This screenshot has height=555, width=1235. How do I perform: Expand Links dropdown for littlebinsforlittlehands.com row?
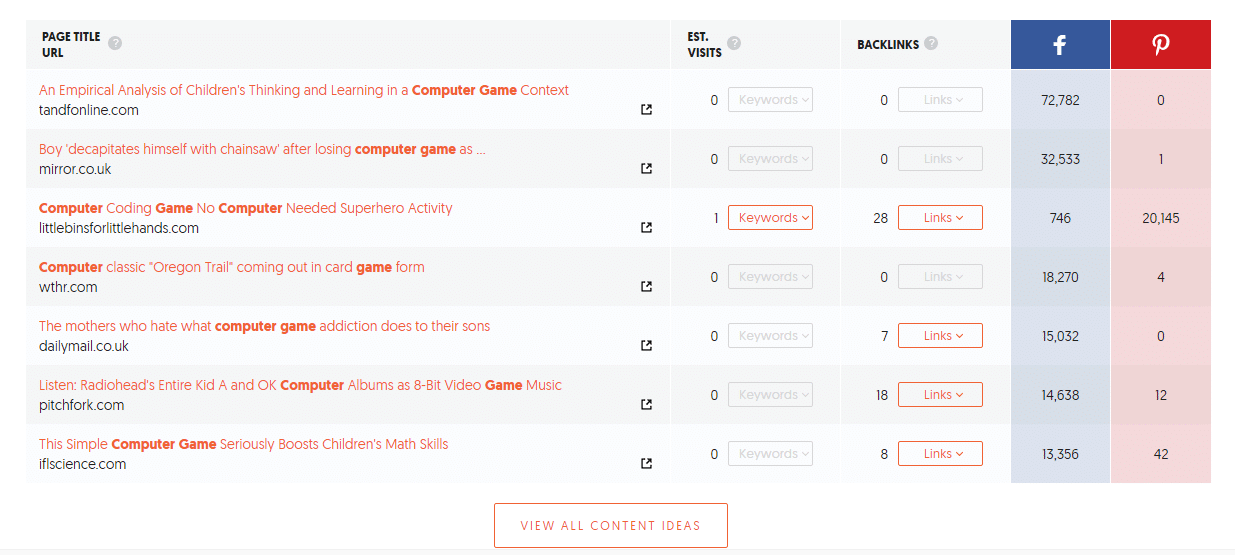940,218
